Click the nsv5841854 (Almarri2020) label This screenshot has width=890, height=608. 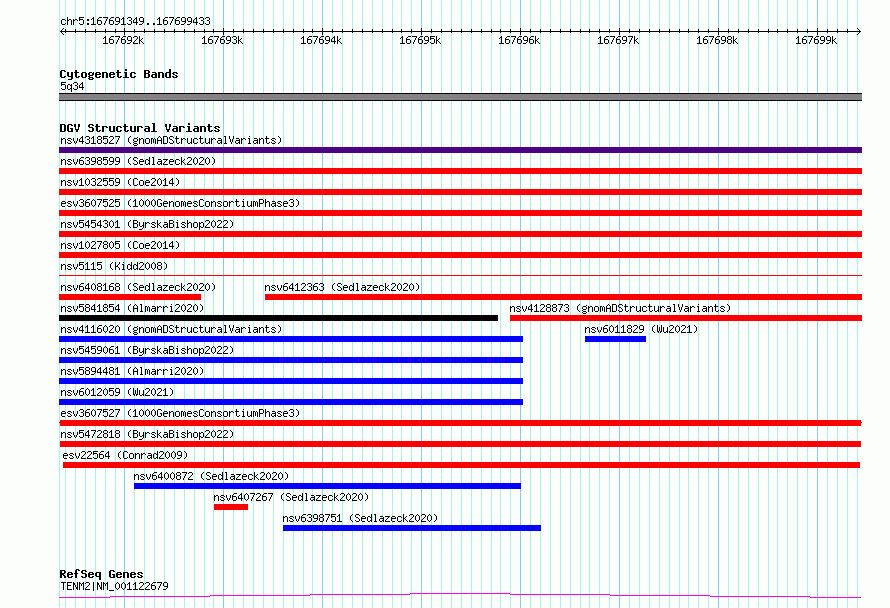click(x=132, y=308)
